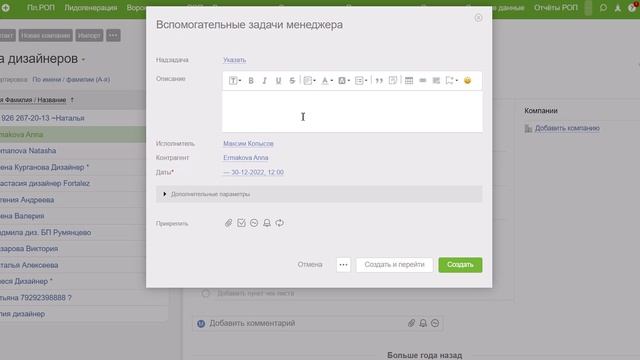The image size is (640, 360).
Task: Insert link via chain icon
Action: coord(422,80)
